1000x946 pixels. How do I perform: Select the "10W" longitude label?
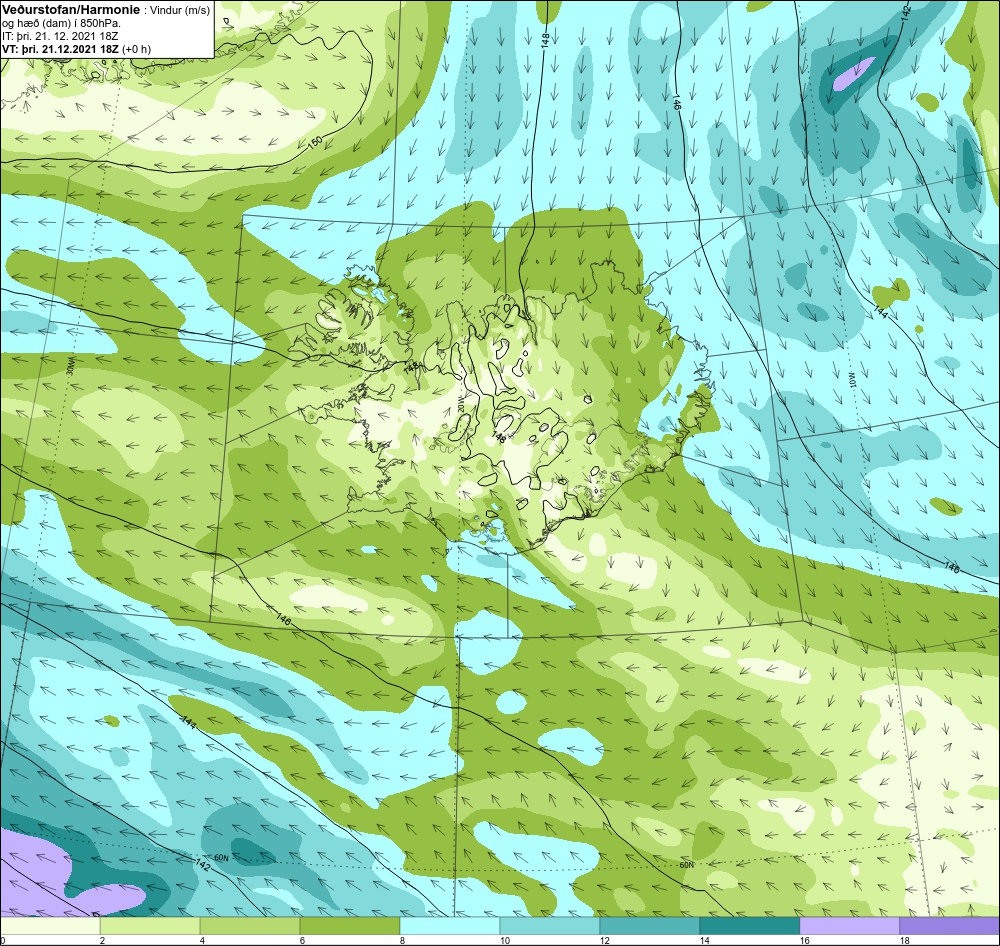pyautogui.click(x=851, y=379)
